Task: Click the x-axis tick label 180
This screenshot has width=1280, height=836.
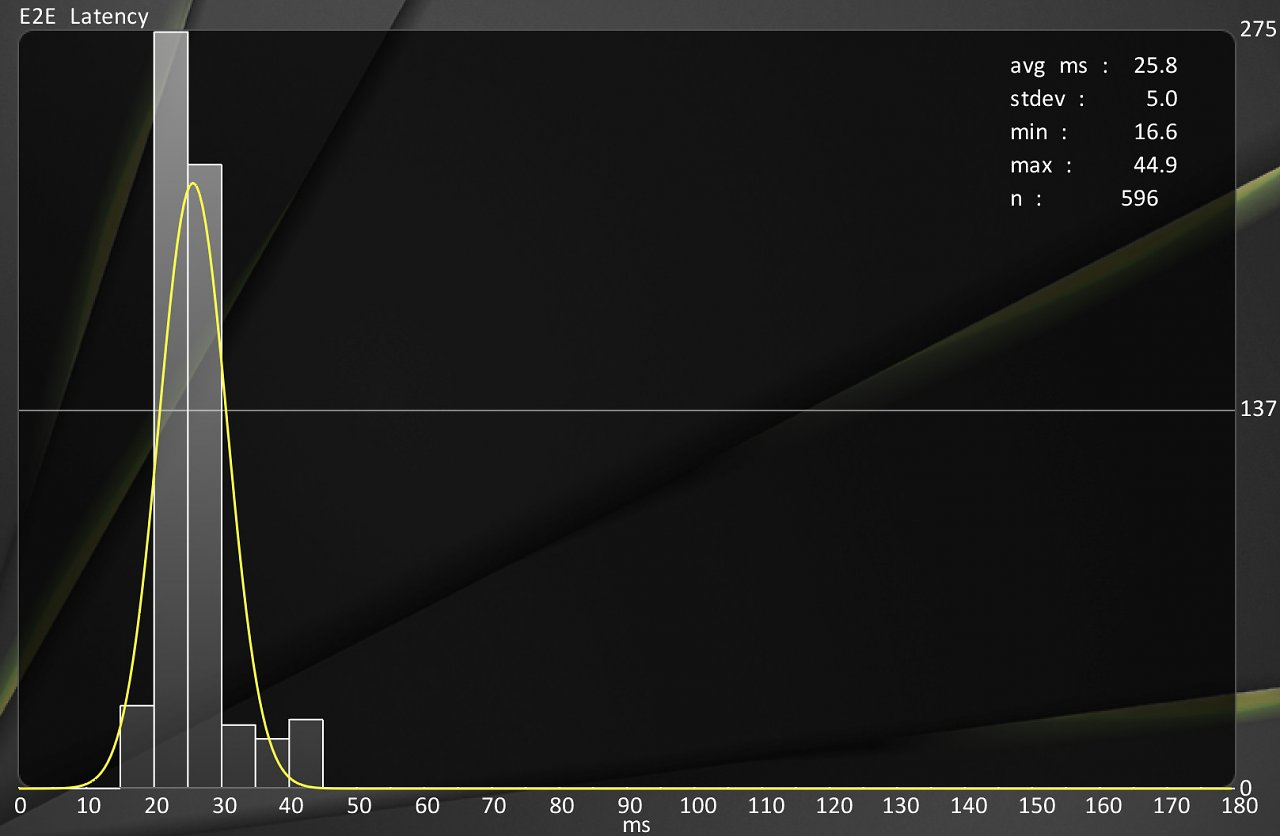Action: point(1240,805)
